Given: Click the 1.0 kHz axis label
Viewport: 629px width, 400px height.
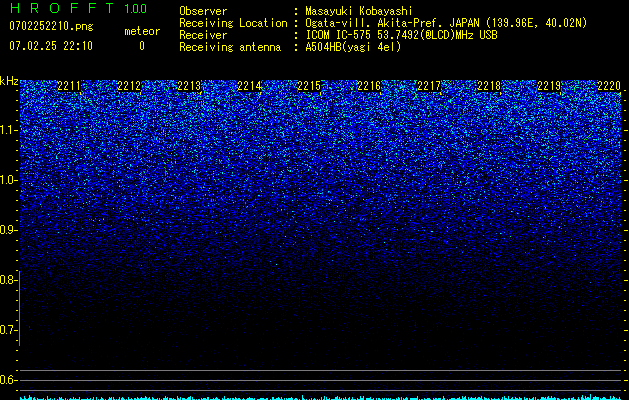Looking at the screenshot, I should pyautogui.click(x=8, y=180).
